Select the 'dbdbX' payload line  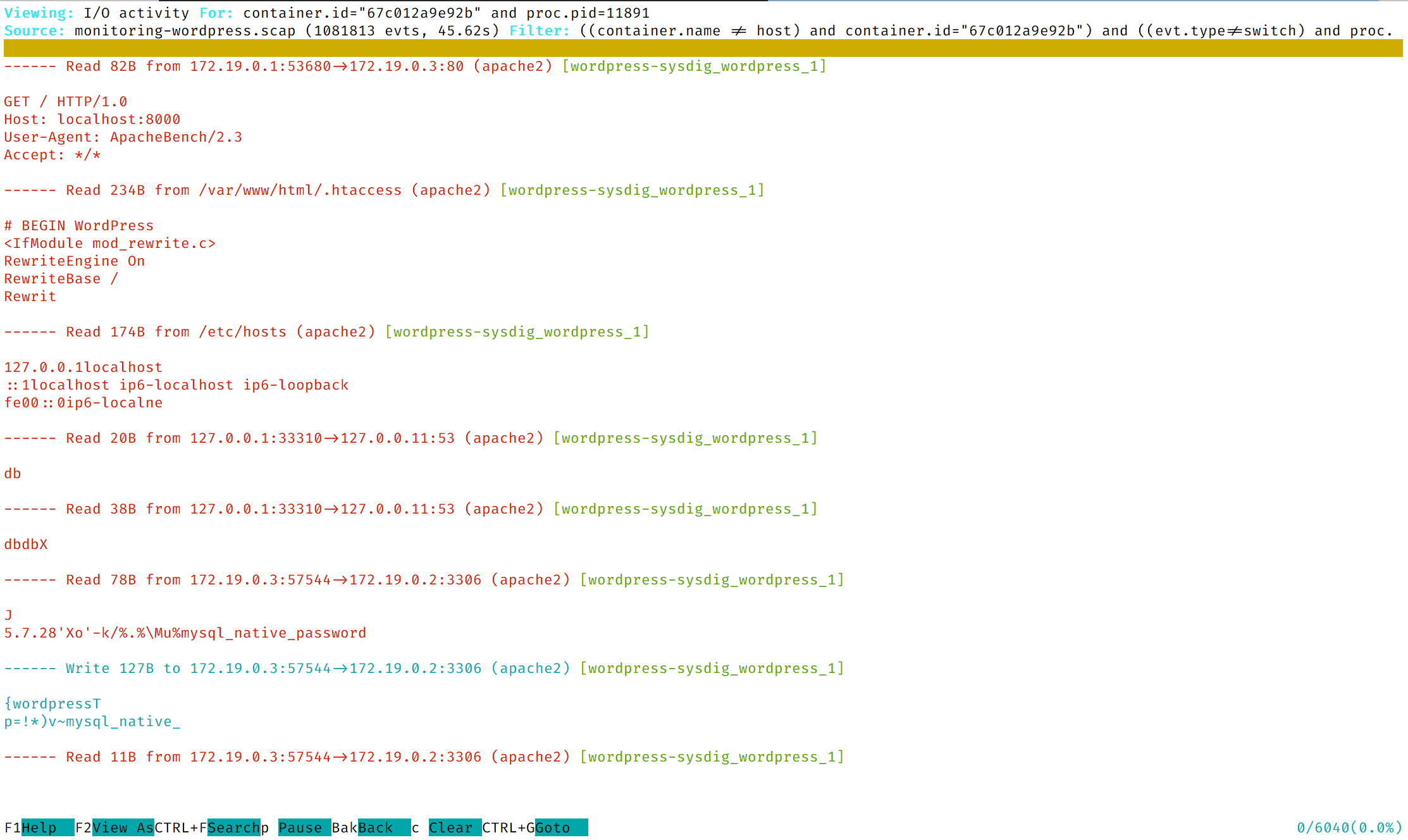(x=26, y=544)
